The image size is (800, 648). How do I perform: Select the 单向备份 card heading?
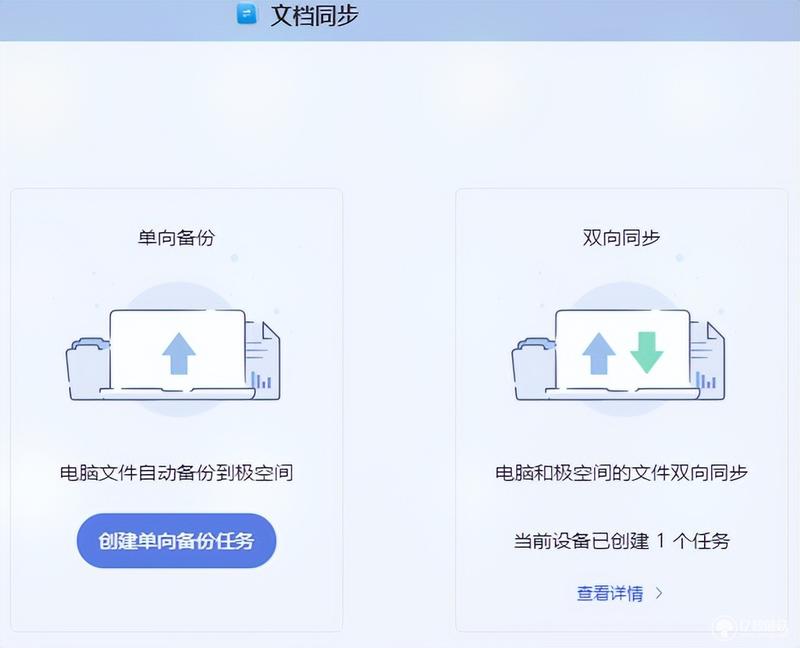pos(177,238)
